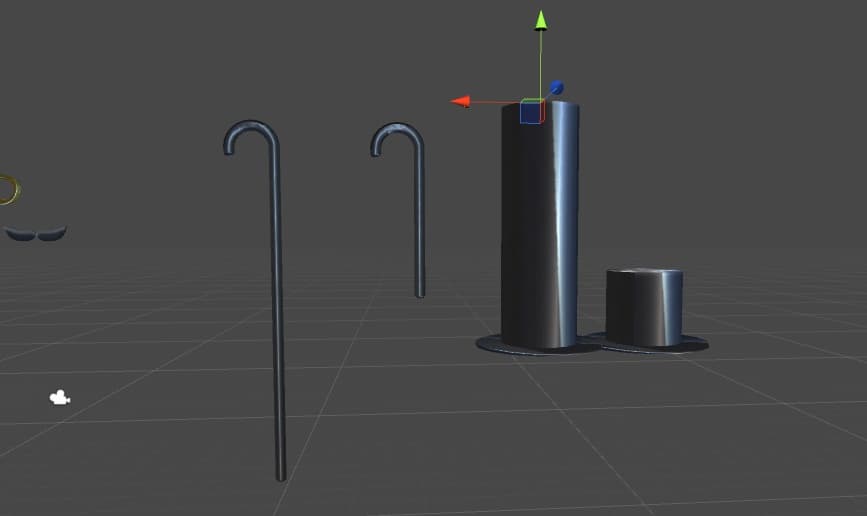This screenshot has height=516, width=867.
Task: Select the short top hat model
Action: (x=645, y=310)
